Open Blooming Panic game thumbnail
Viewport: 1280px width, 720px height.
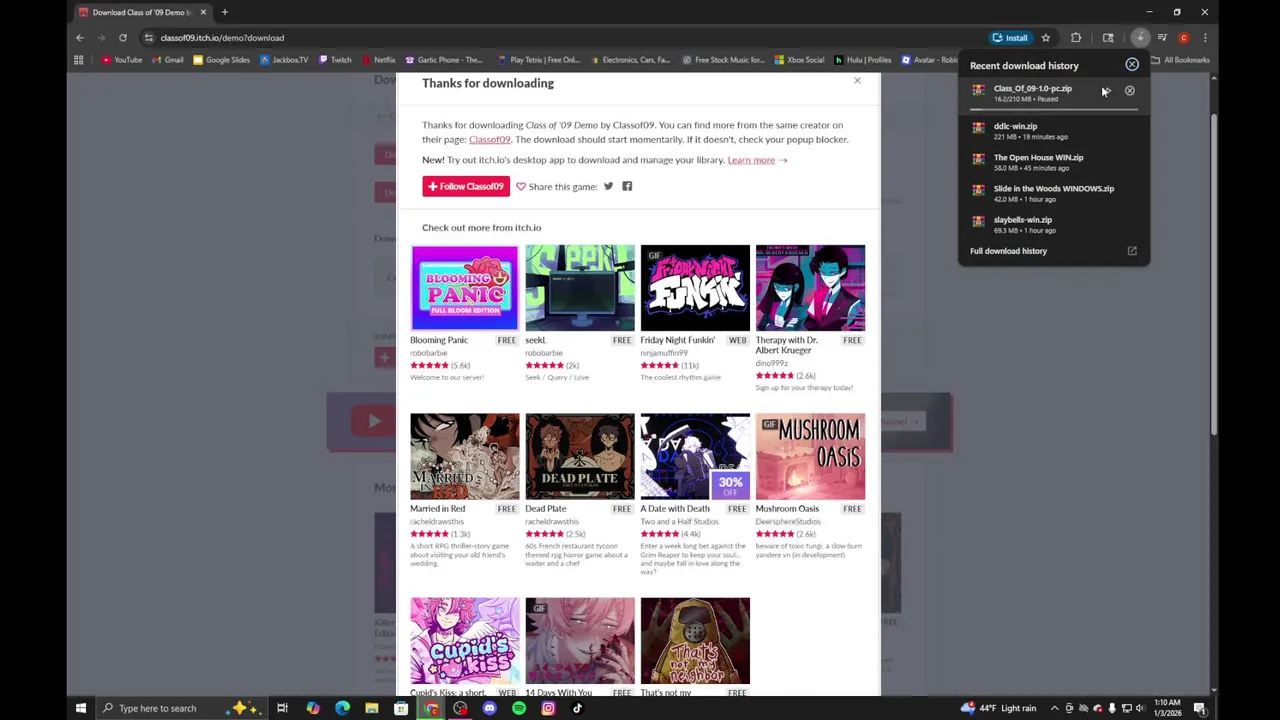465,288
